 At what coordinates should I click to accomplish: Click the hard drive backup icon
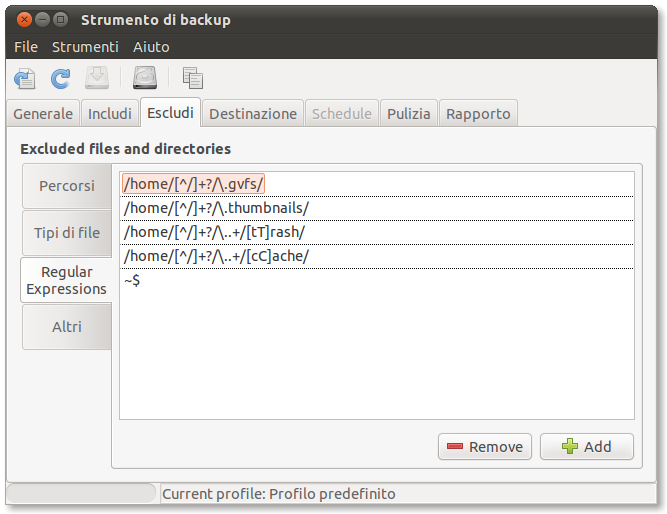pos(146,77)
